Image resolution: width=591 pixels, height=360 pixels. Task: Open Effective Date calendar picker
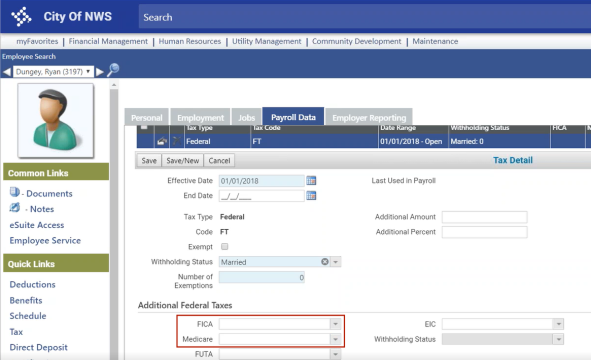point(311,181)
